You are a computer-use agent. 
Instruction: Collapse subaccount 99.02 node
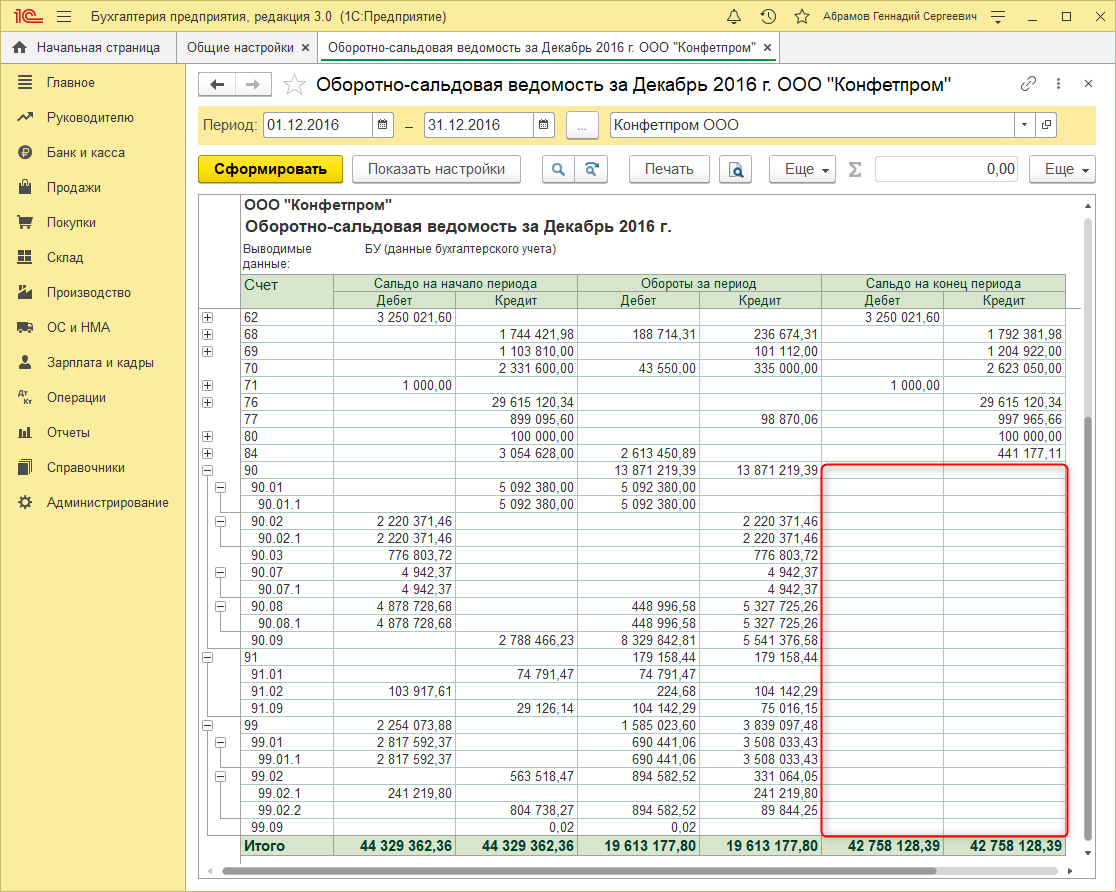(221, 776)
